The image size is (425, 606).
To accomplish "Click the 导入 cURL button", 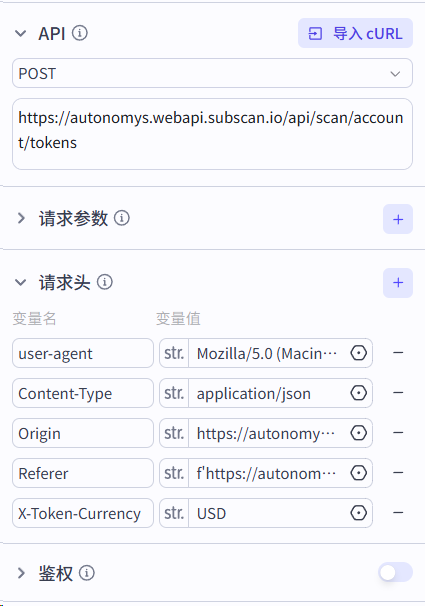I will pyautogui.click(x=355, y=33).
